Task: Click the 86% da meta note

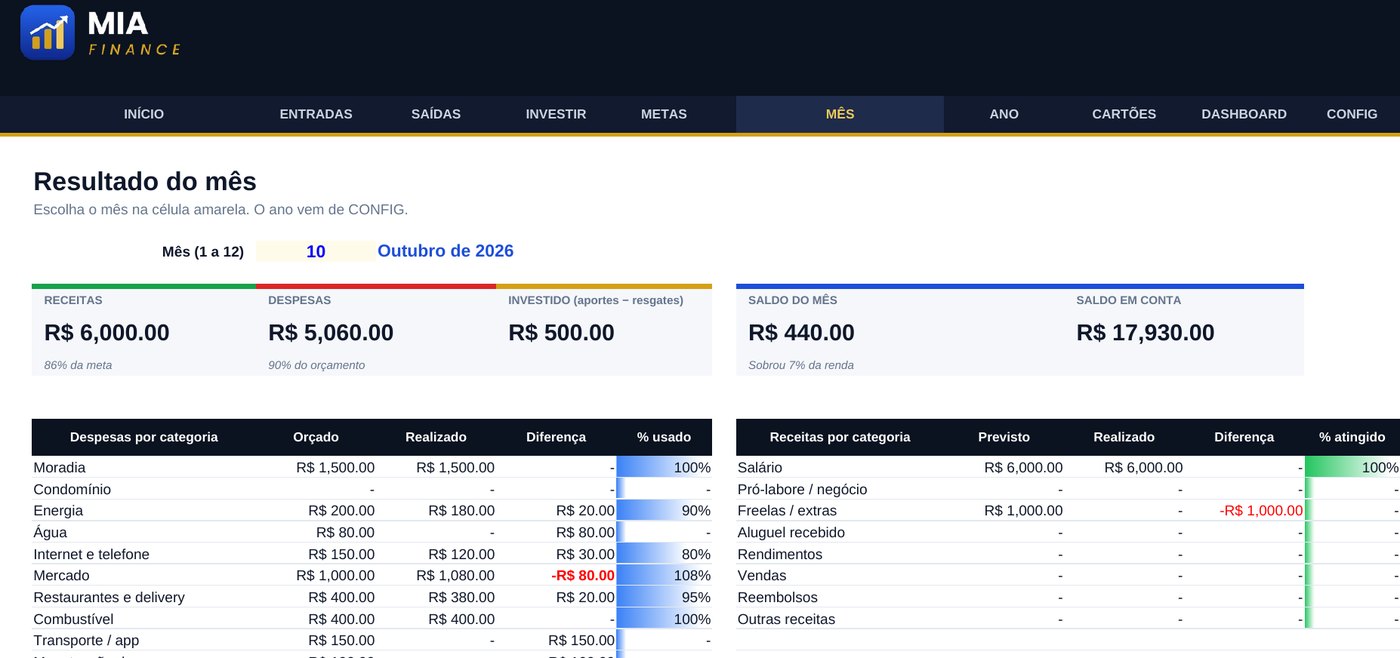Action: pyautogui.click(x=78, y=365)
